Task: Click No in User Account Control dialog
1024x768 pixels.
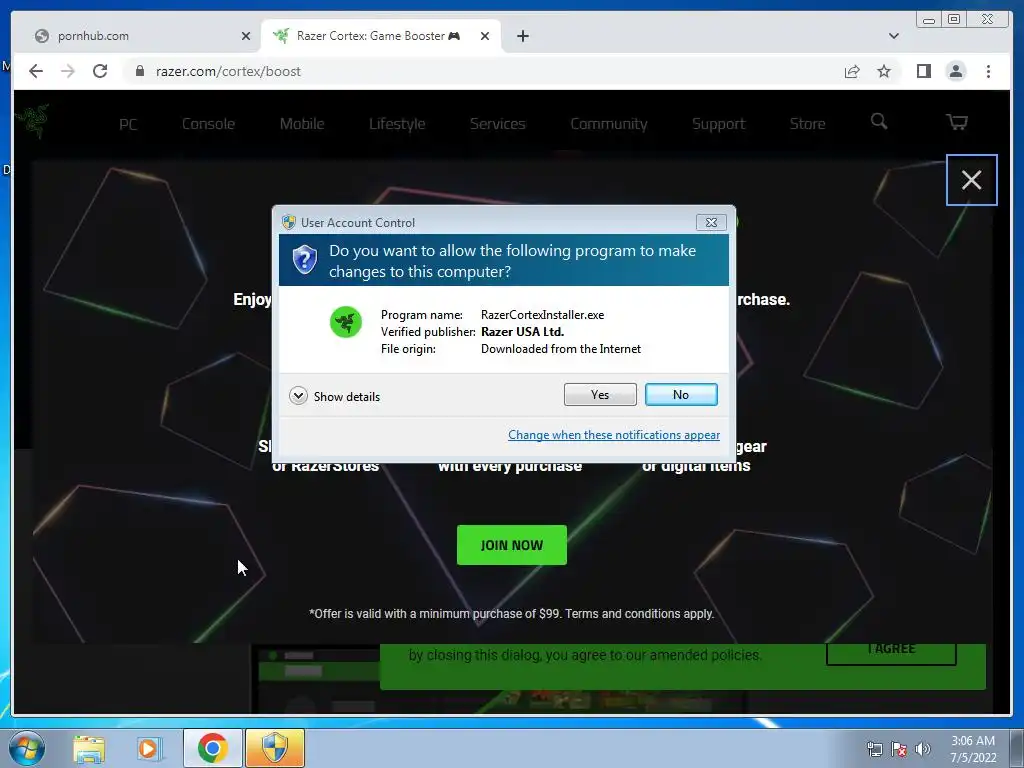Action: click(x=680, y=394)
